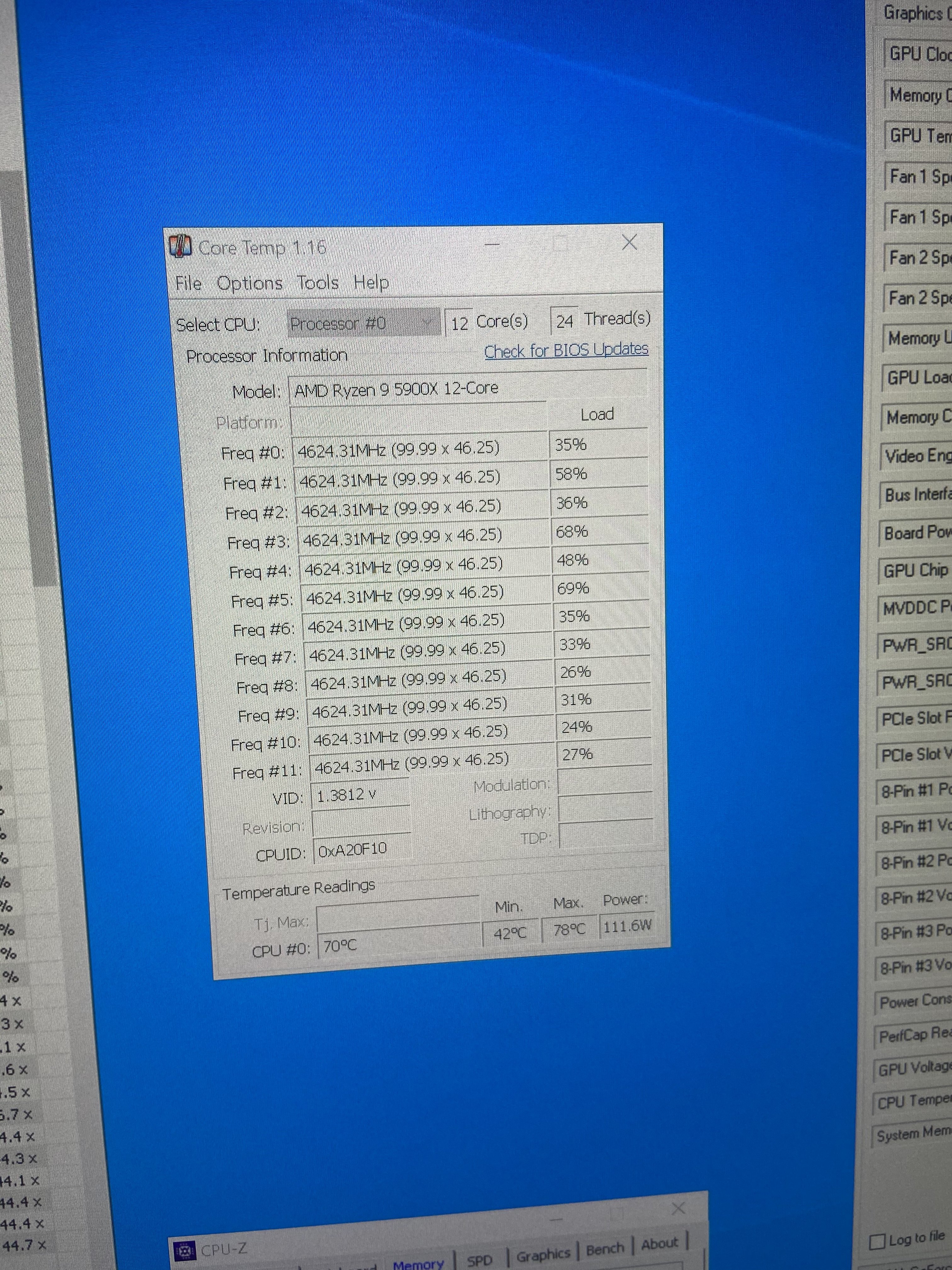
Task: Open the Select CPU Processor #0 dropdown
Action: (361, 323)
